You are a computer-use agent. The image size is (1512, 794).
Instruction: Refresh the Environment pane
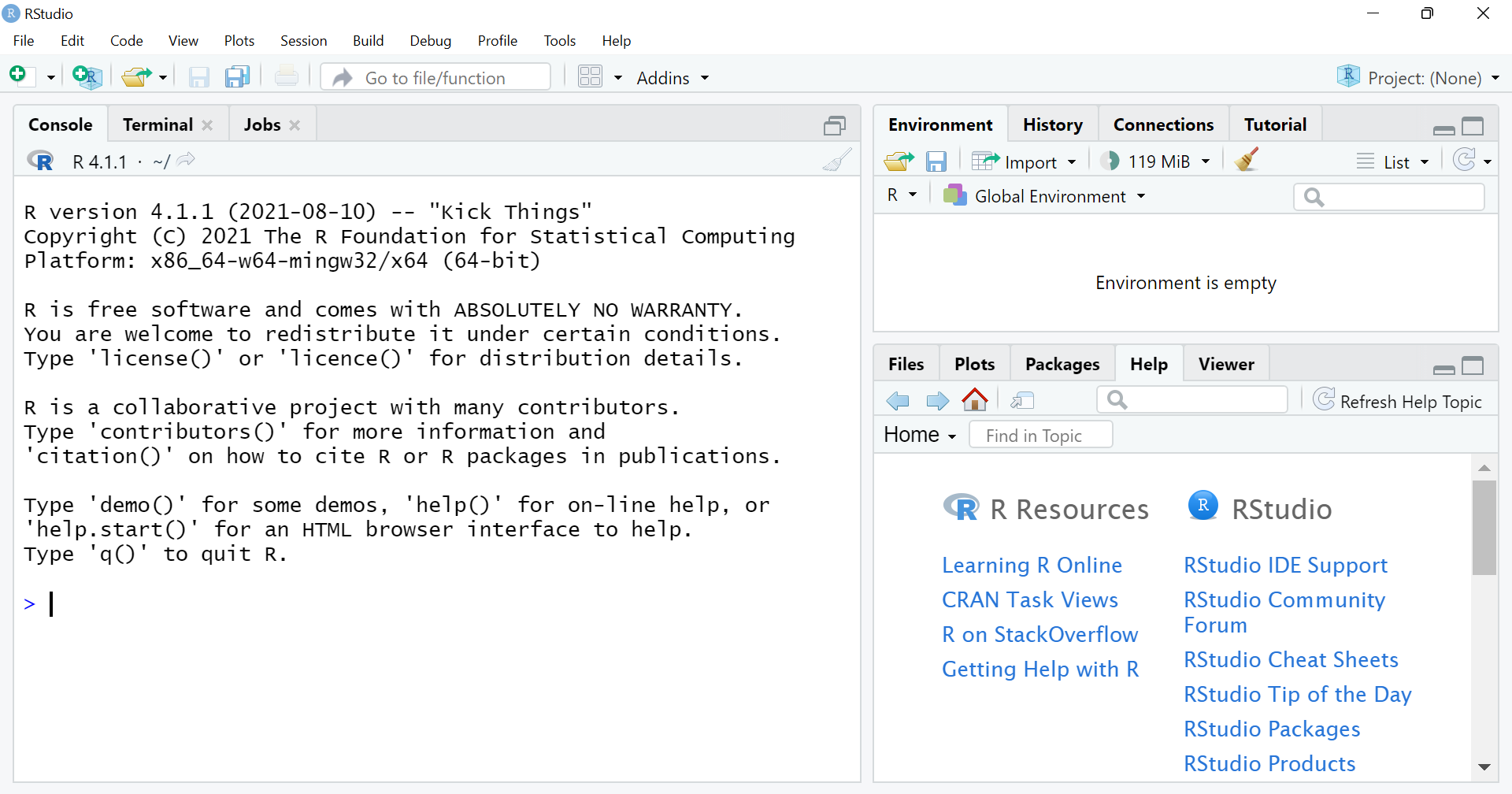1465,160
